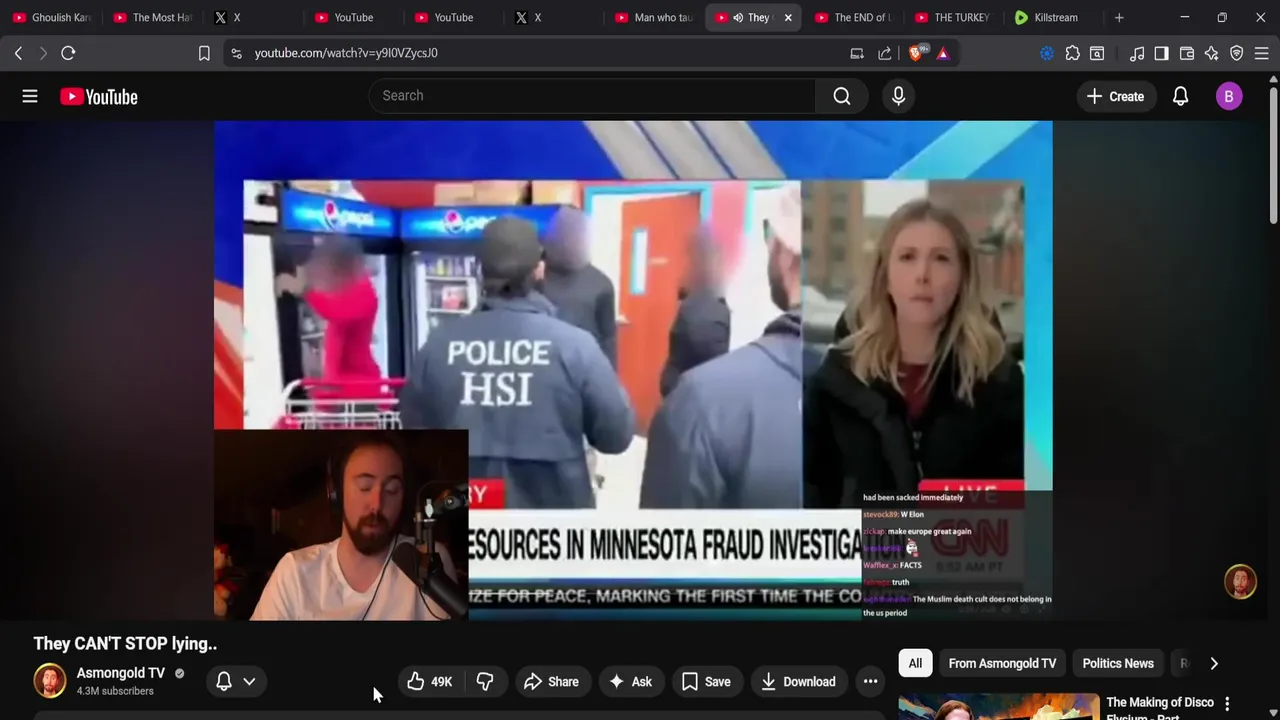Open YouTube notifications bell in header
Screen dimensions: 1280x720
[x=1181, y=96]
